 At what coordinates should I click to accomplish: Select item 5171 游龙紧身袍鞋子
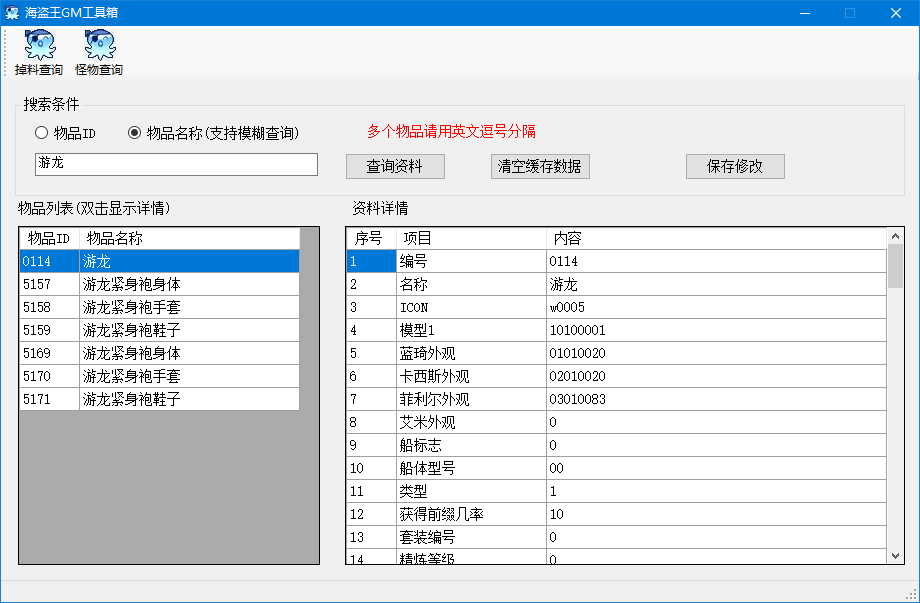pyautogui.click(x=150, y=399)
